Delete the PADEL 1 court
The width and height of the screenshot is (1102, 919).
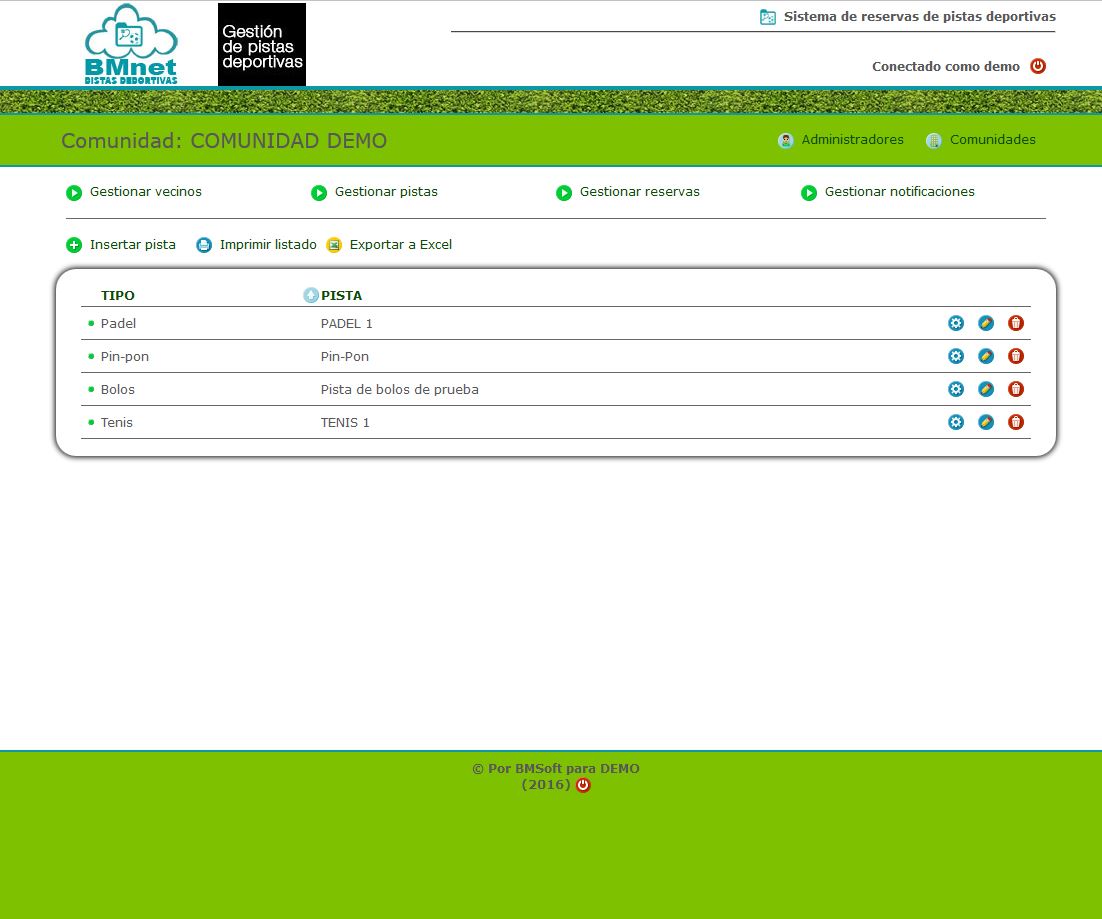click(1016, 323)
